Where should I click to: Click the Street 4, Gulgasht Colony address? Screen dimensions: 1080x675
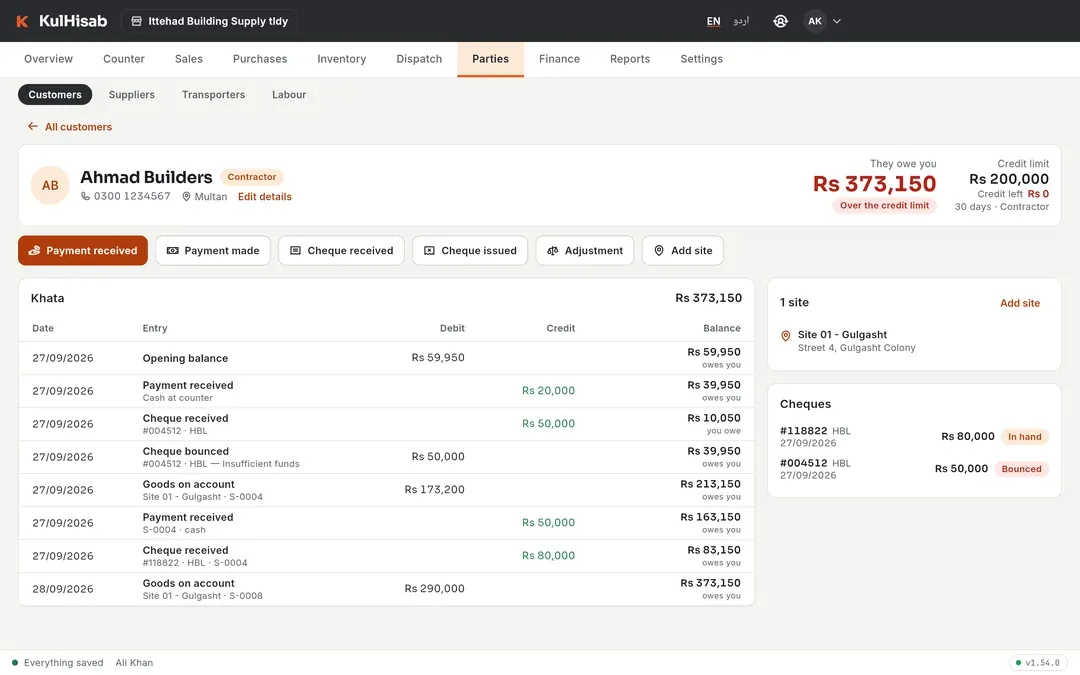tap(857, 348)
